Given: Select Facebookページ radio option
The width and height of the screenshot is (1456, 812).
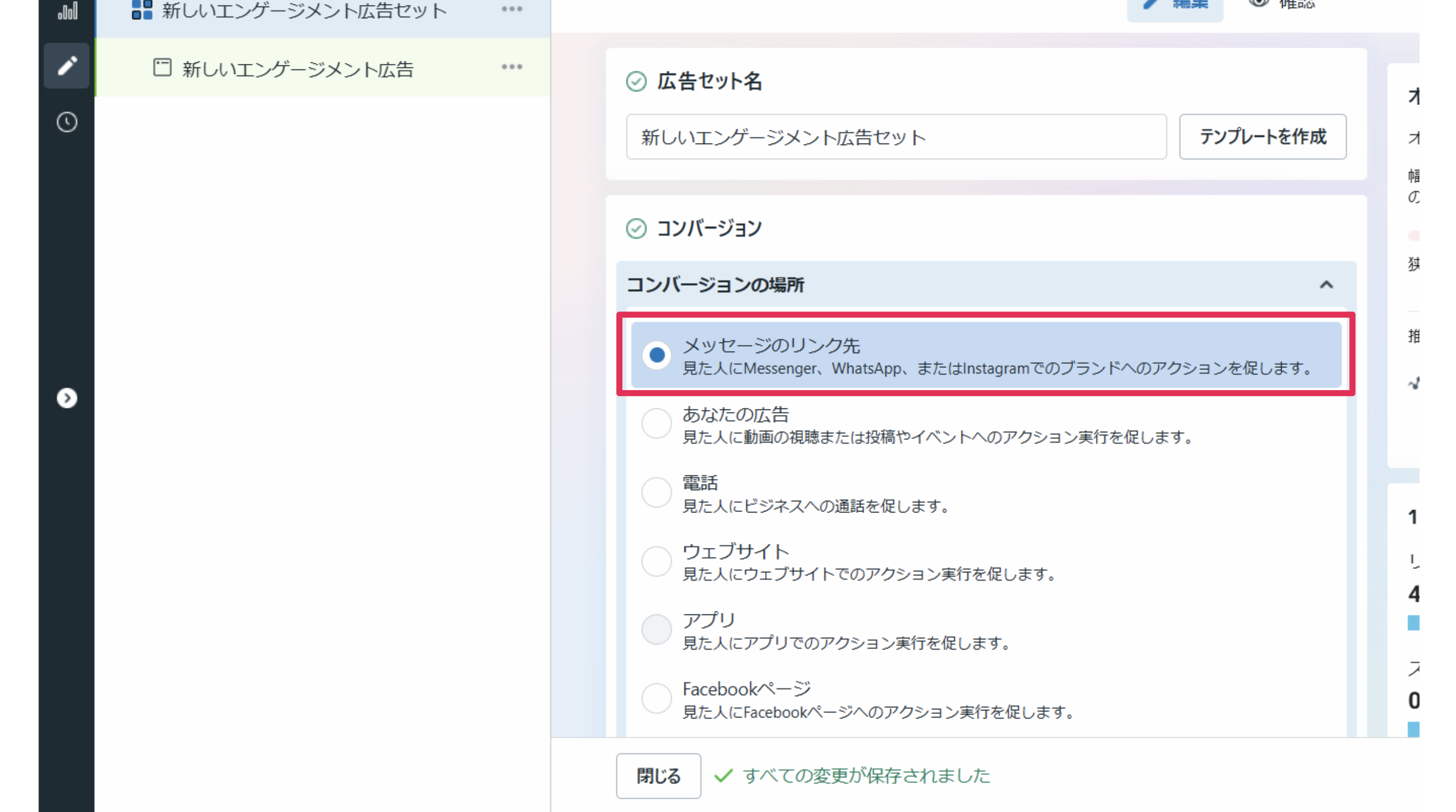Looking at the screenshot, I should click(x=656, y=699).
